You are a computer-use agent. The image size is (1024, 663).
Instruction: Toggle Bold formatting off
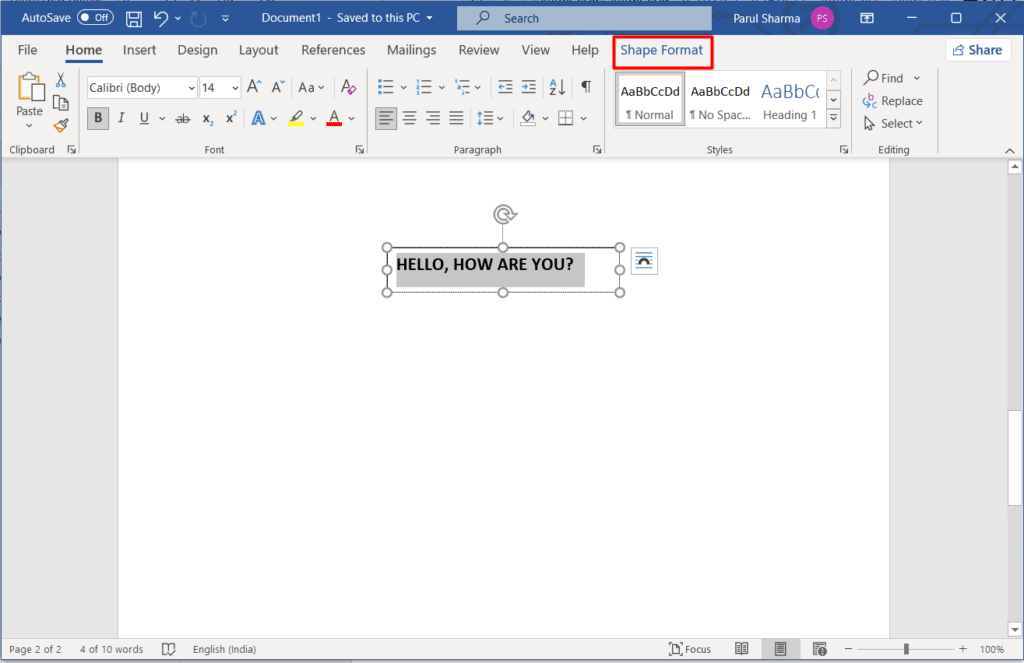tap(98, 118)
